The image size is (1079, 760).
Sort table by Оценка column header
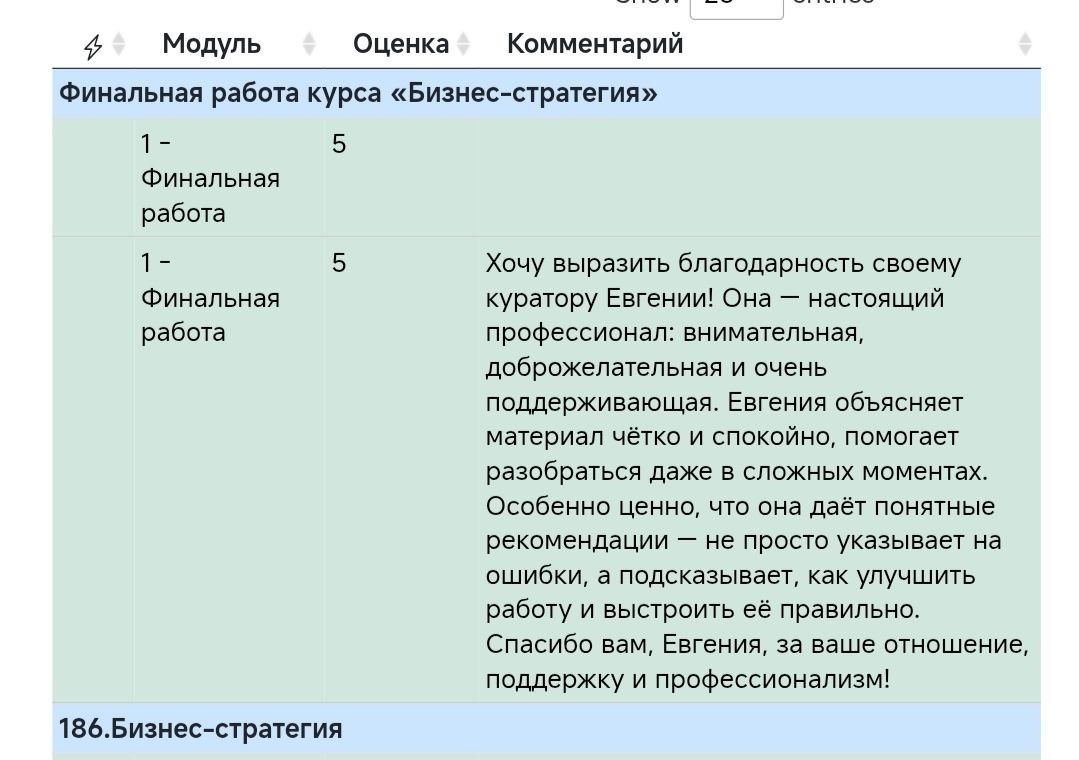[400, 44]
